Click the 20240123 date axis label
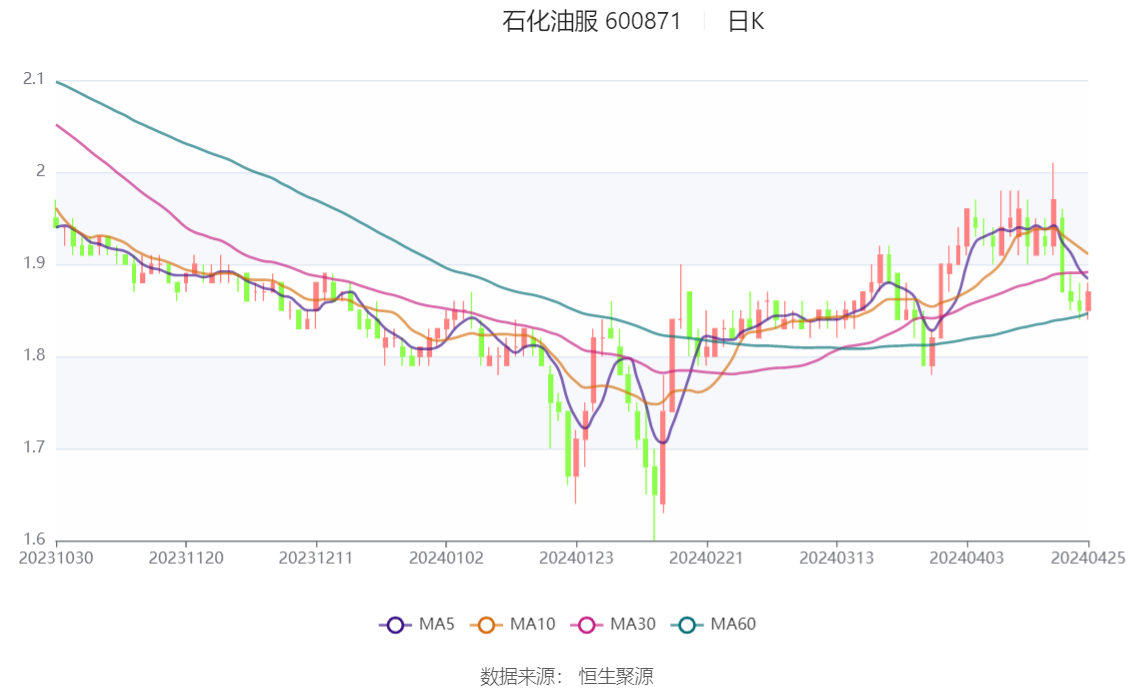 (x=576, y=558)
